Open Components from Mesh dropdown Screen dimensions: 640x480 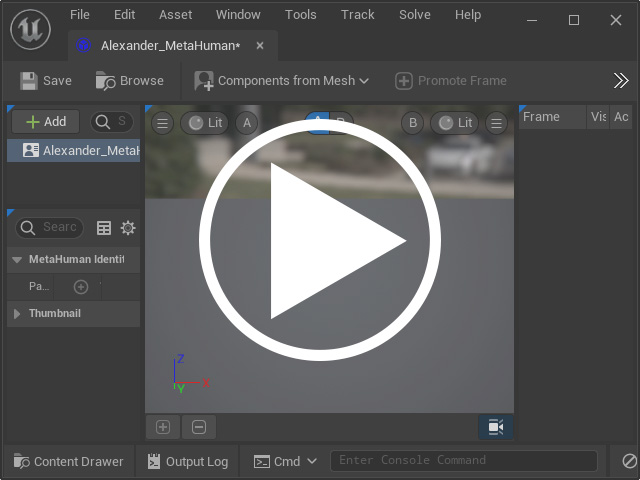[282, 81]
